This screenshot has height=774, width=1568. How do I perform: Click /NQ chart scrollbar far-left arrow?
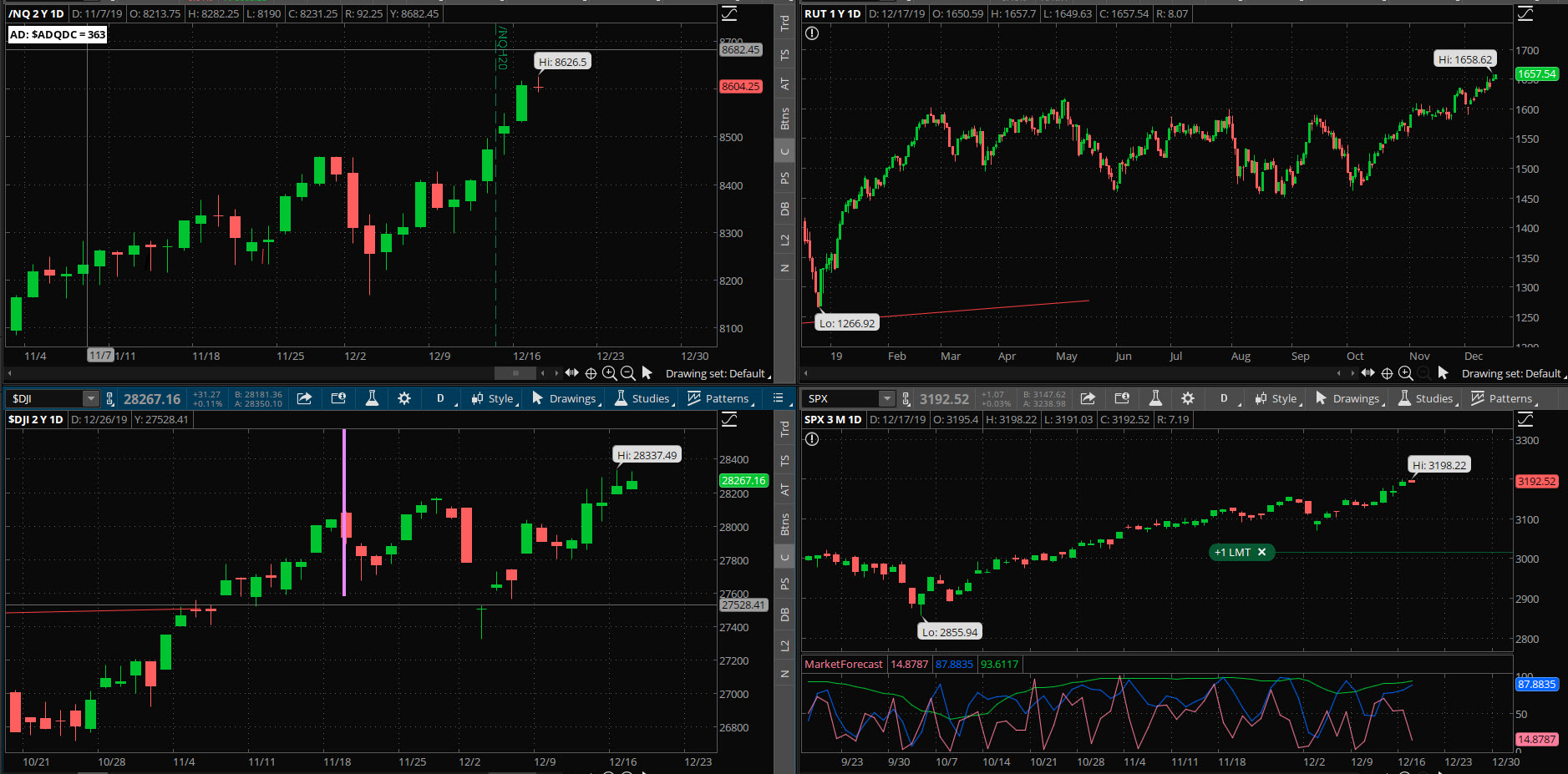pos(9,372)
